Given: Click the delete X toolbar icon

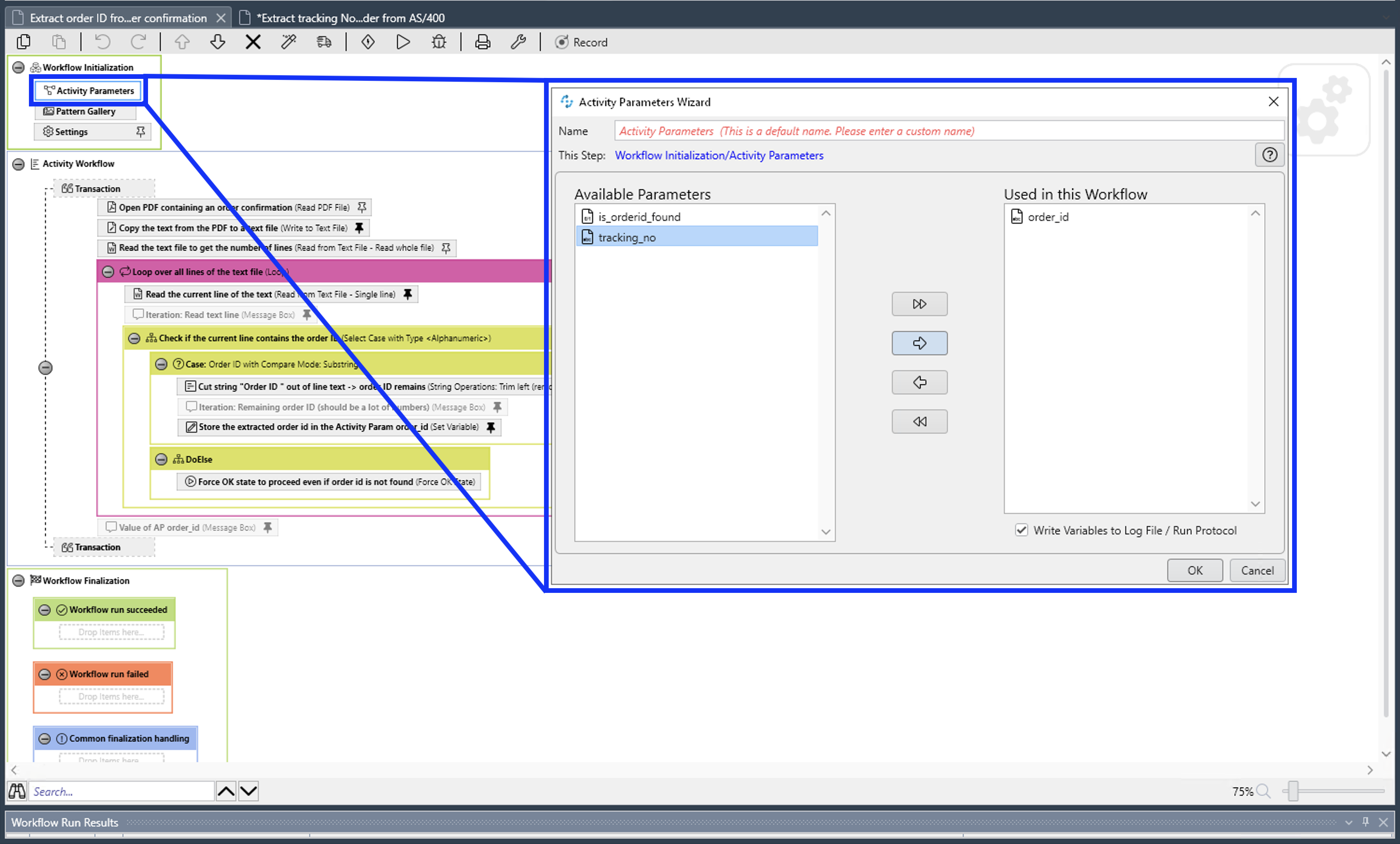Looking at the screenshot, I should click(253, 42).
